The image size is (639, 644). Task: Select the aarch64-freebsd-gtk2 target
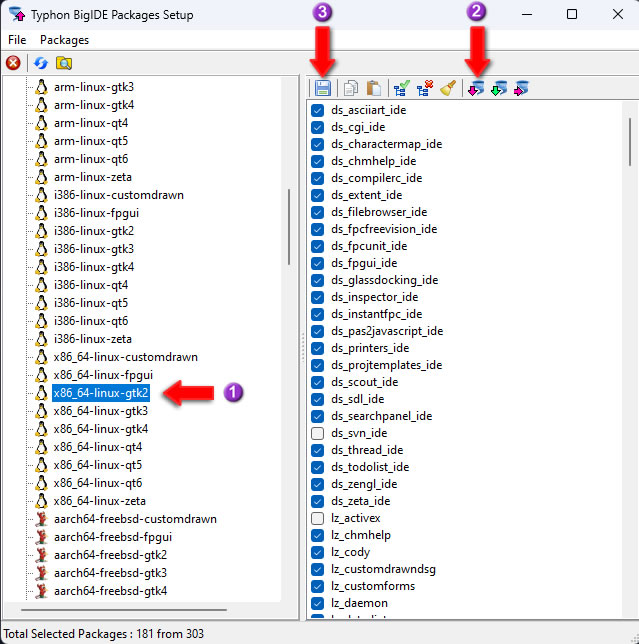coord(110,555)
